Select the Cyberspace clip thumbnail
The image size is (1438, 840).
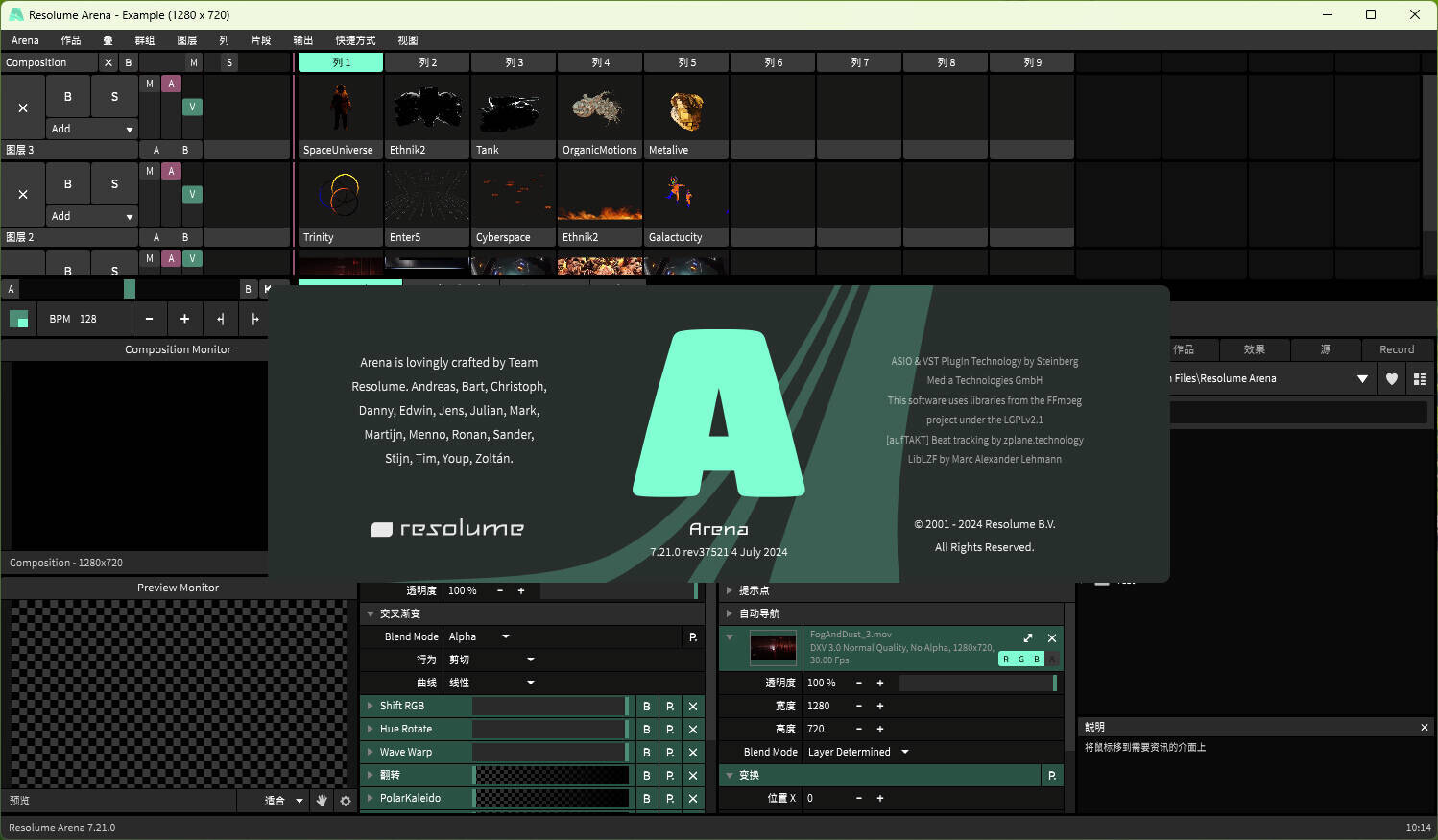coord(513,195)
